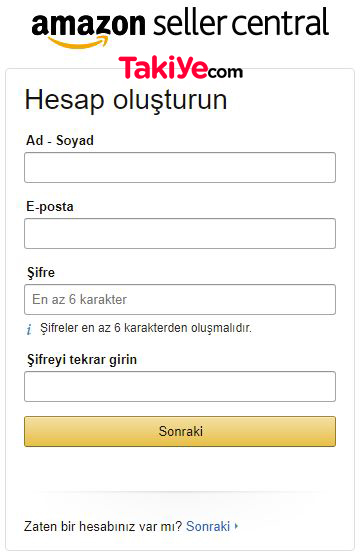Click the "Hesap oluşturun" heading

click(126, 101)
